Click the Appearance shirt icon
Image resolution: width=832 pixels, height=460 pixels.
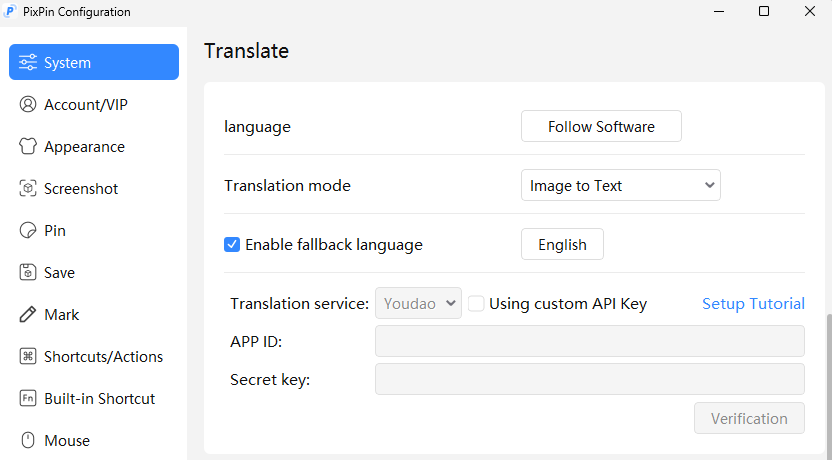click(28, 146)
